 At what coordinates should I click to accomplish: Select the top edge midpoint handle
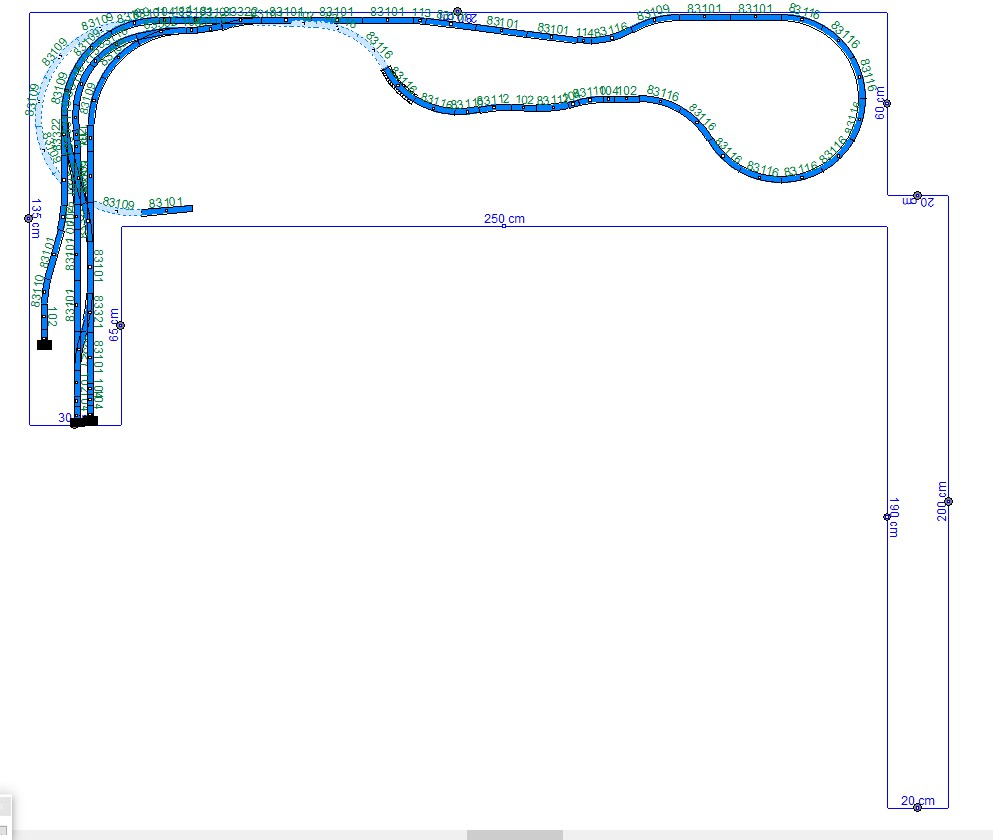[458, 12]
